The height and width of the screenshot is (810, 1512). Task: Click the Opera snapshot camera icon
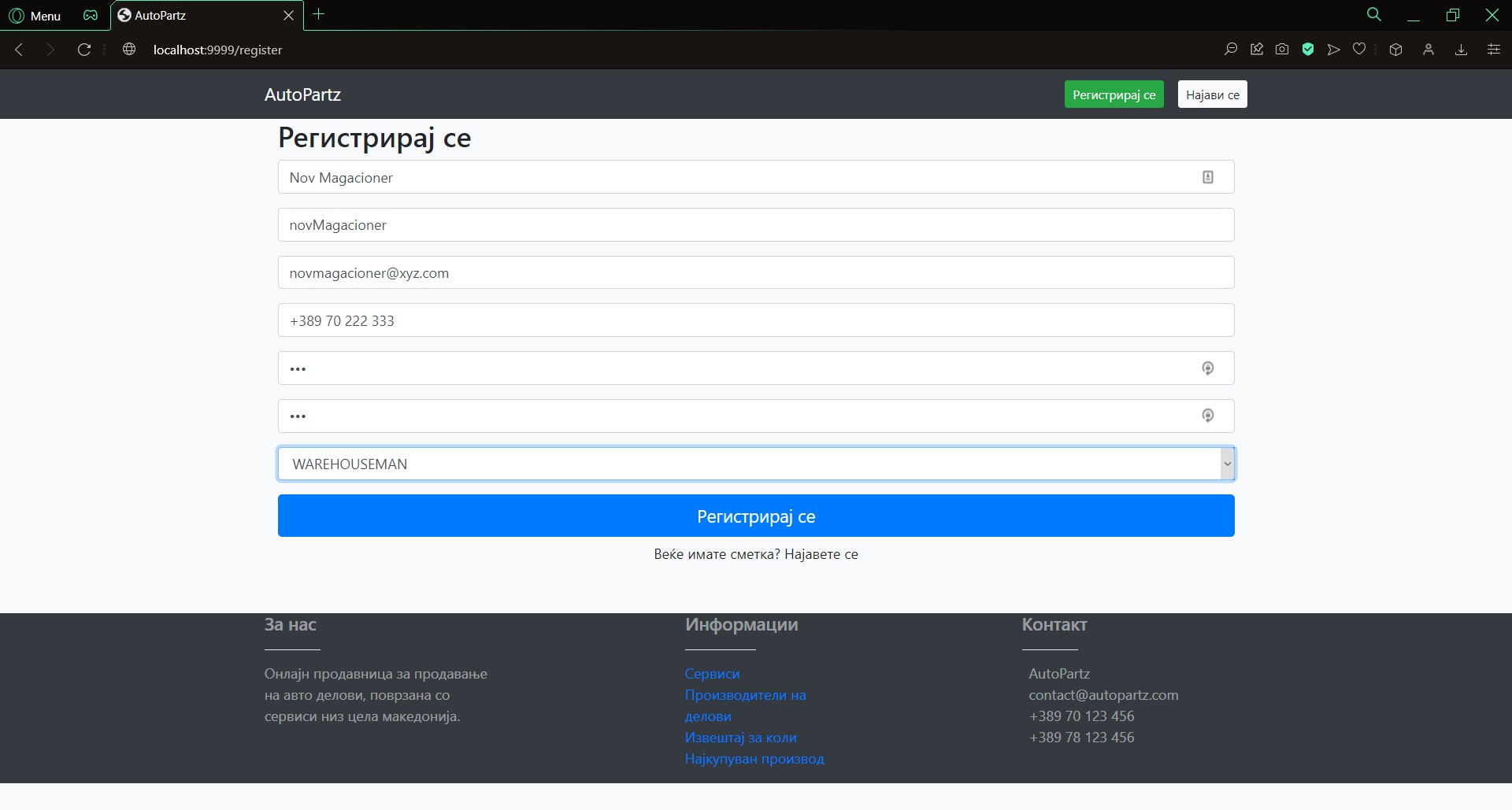tap(1282, 50)
